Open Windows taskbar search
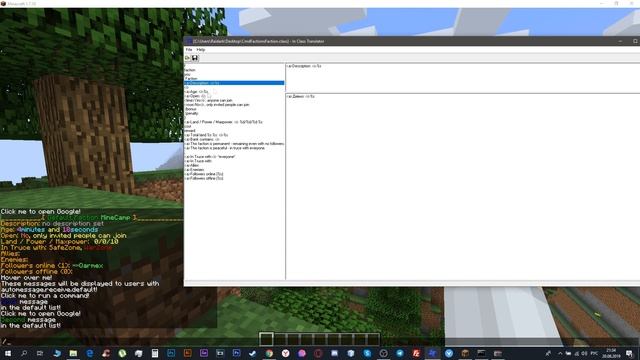Screen dimensions: 640x360 click(24, 353)
